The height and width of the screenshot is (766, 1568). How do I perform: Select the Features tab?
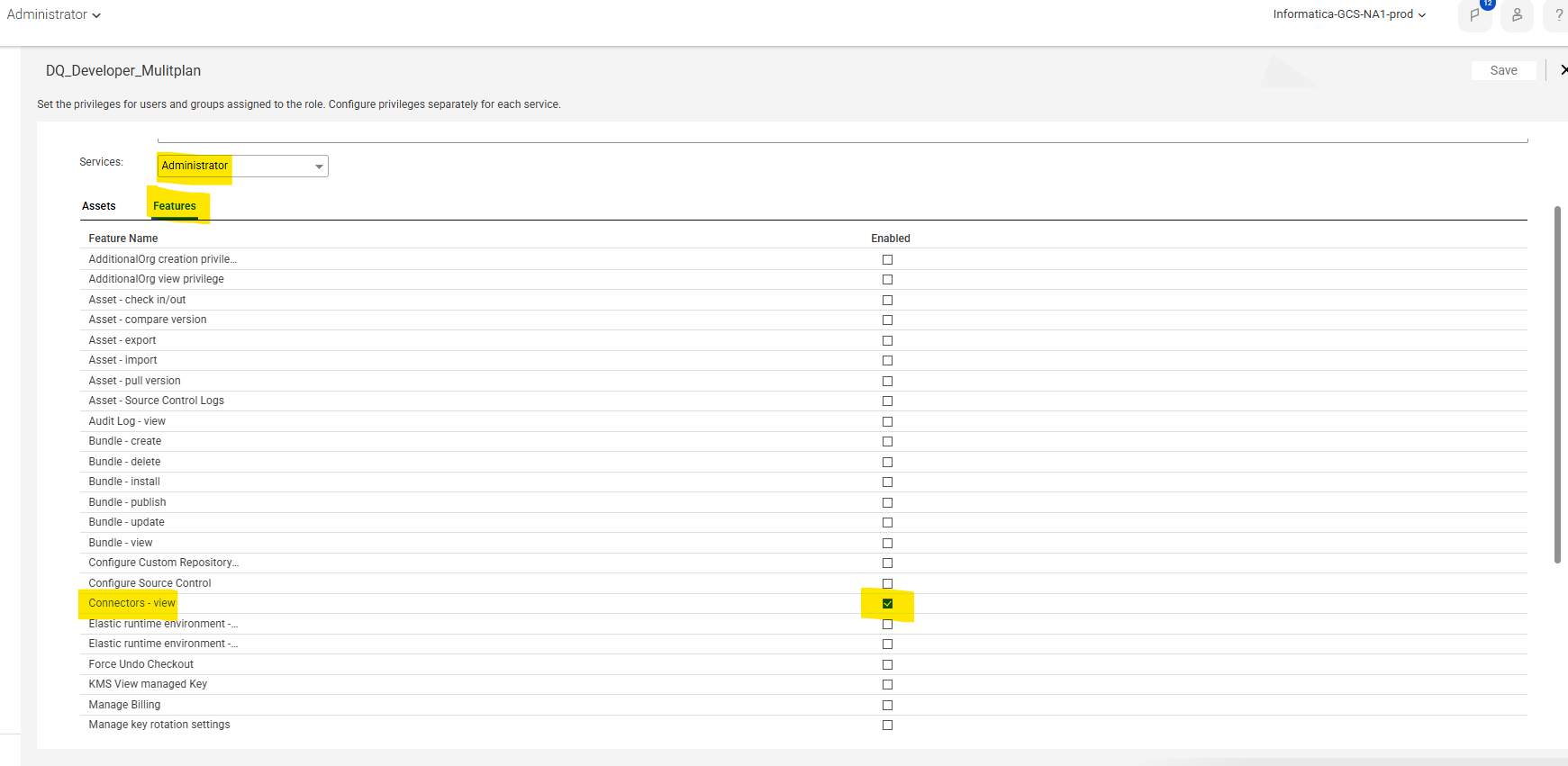[175, 206]
